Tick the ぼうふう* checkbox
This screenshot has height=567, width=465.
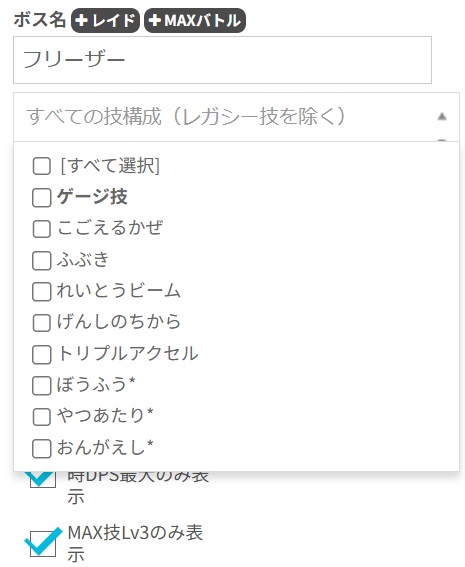tap(42, 385)
